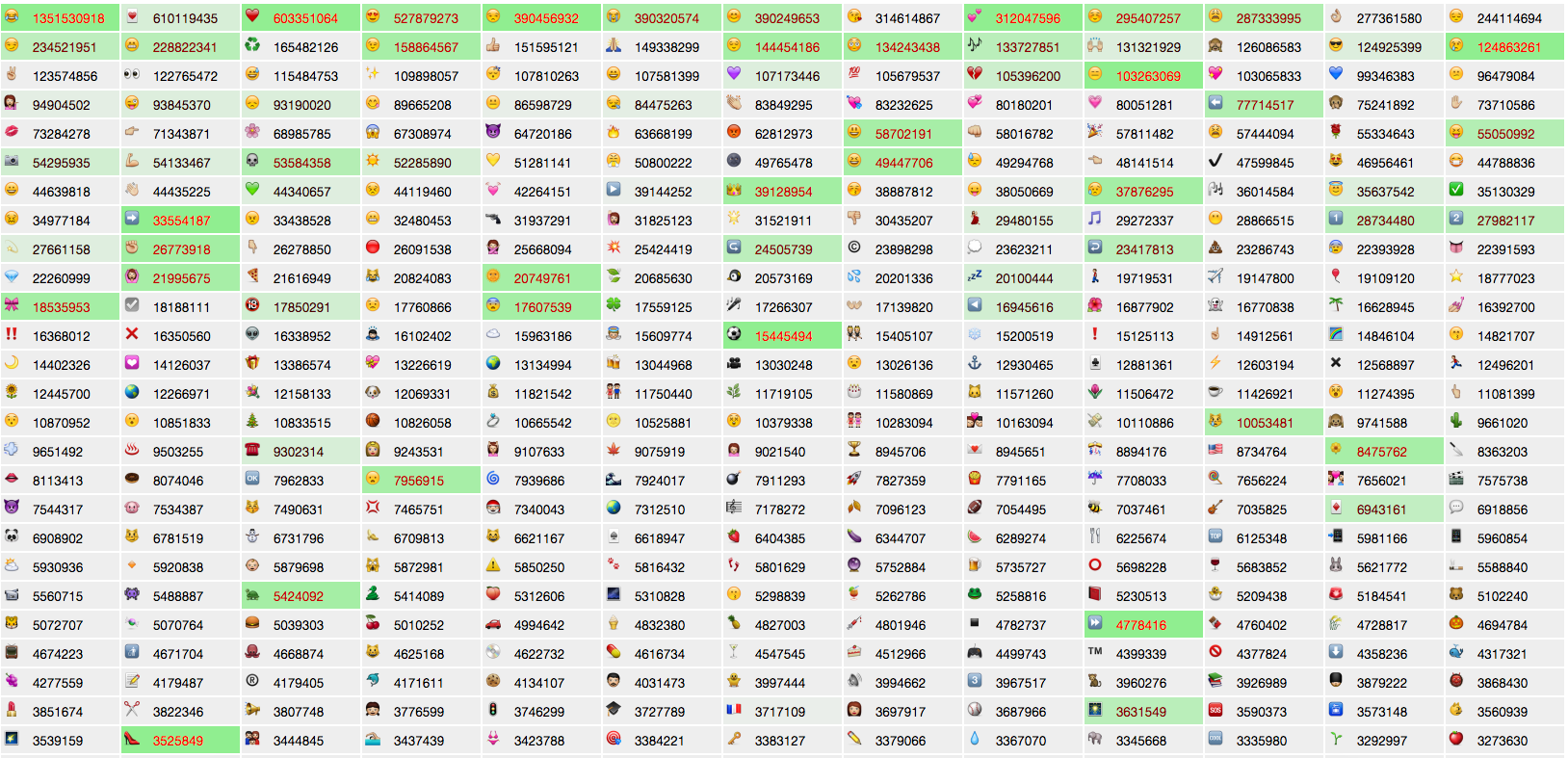Click the purple heart beside 107173446
Image resolution: width=1568 pixels, height=758 pixels.
[x=734, y=74]
